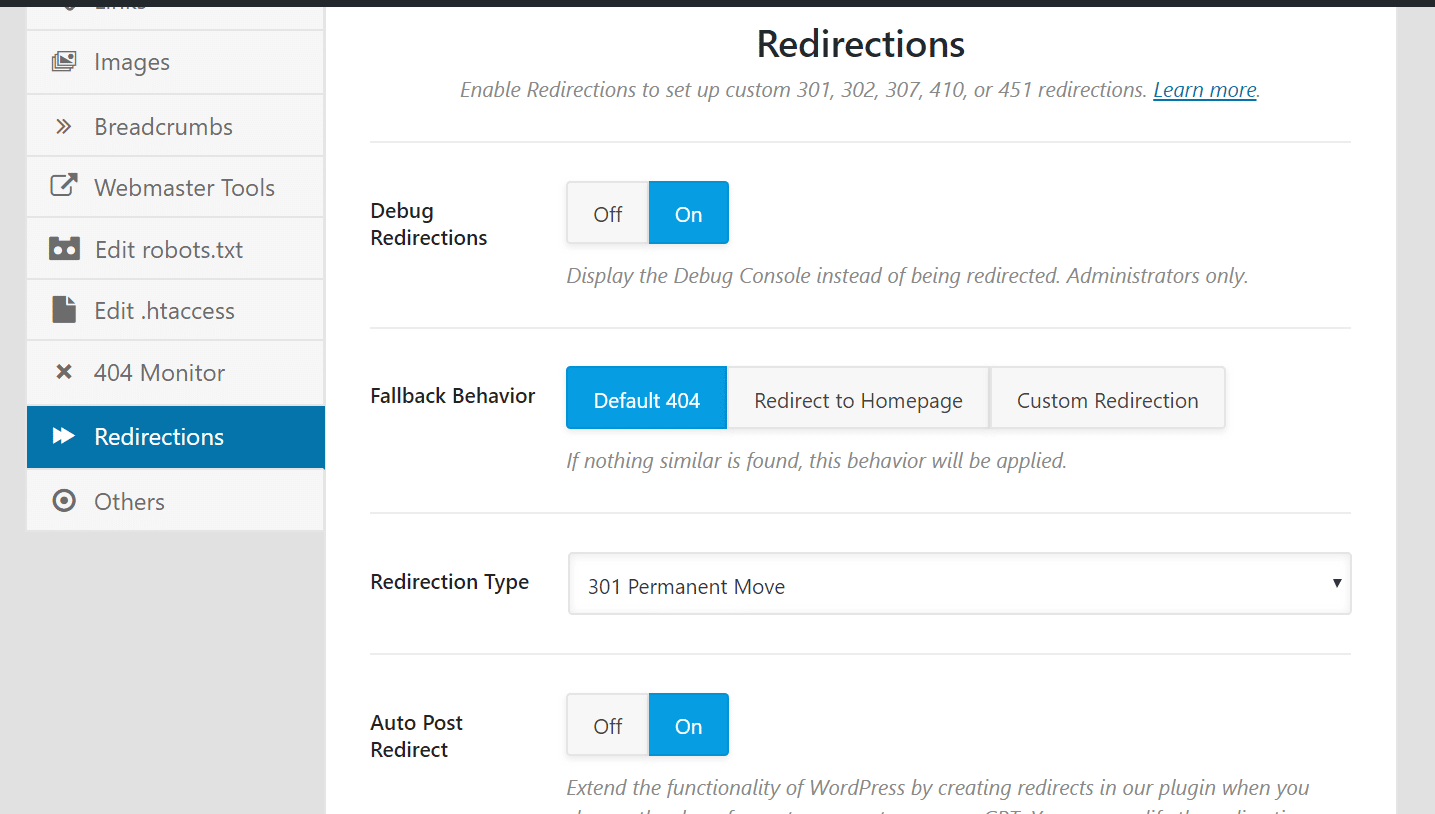Image resolution: width=1435 pixels, height=814 pixels.
Task: Choose Custom Redirection fallback behavior
Action: (1107, 399)
